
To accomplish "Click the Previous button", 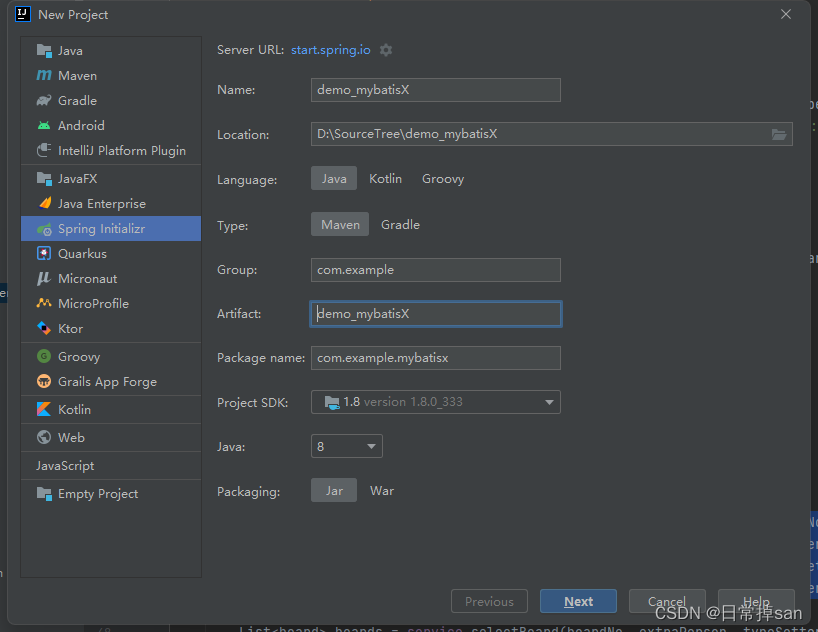I will click(489, 601).
